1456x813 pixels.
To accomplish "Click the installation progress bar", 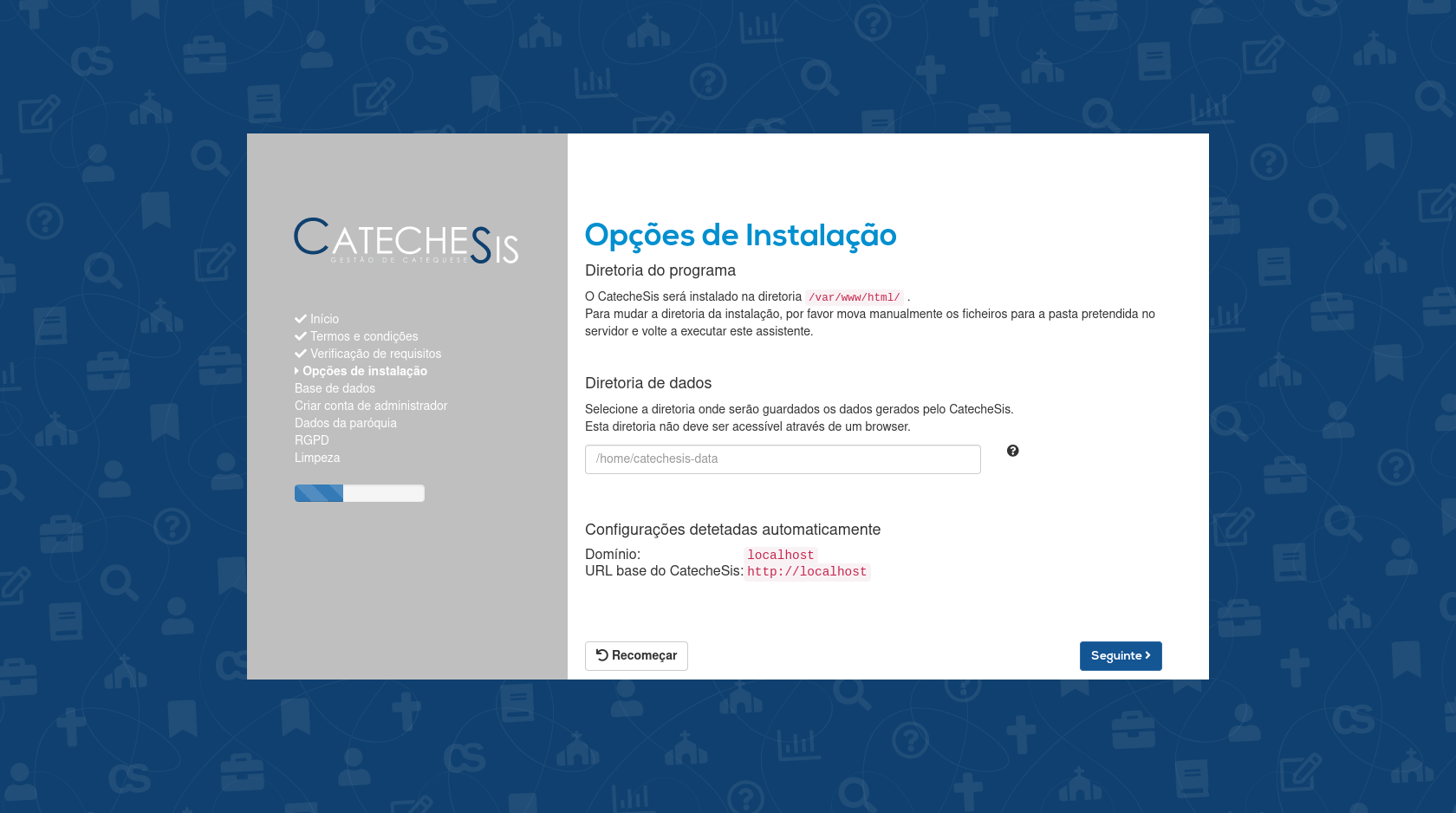I will 359,492.
